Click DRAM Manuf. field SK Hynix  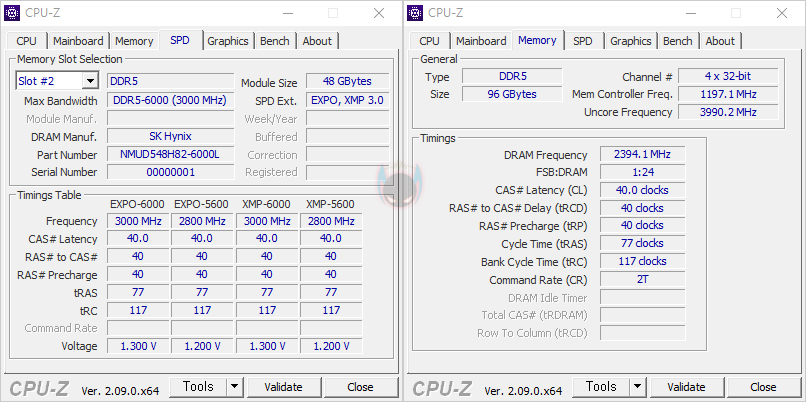170,136
